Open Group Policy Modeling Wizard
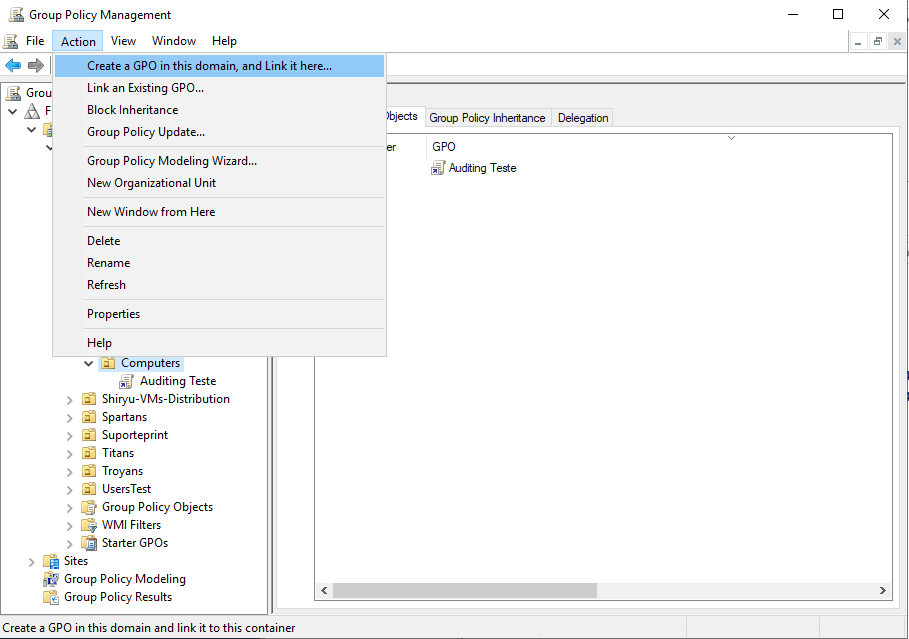 (x=171, y=161)
